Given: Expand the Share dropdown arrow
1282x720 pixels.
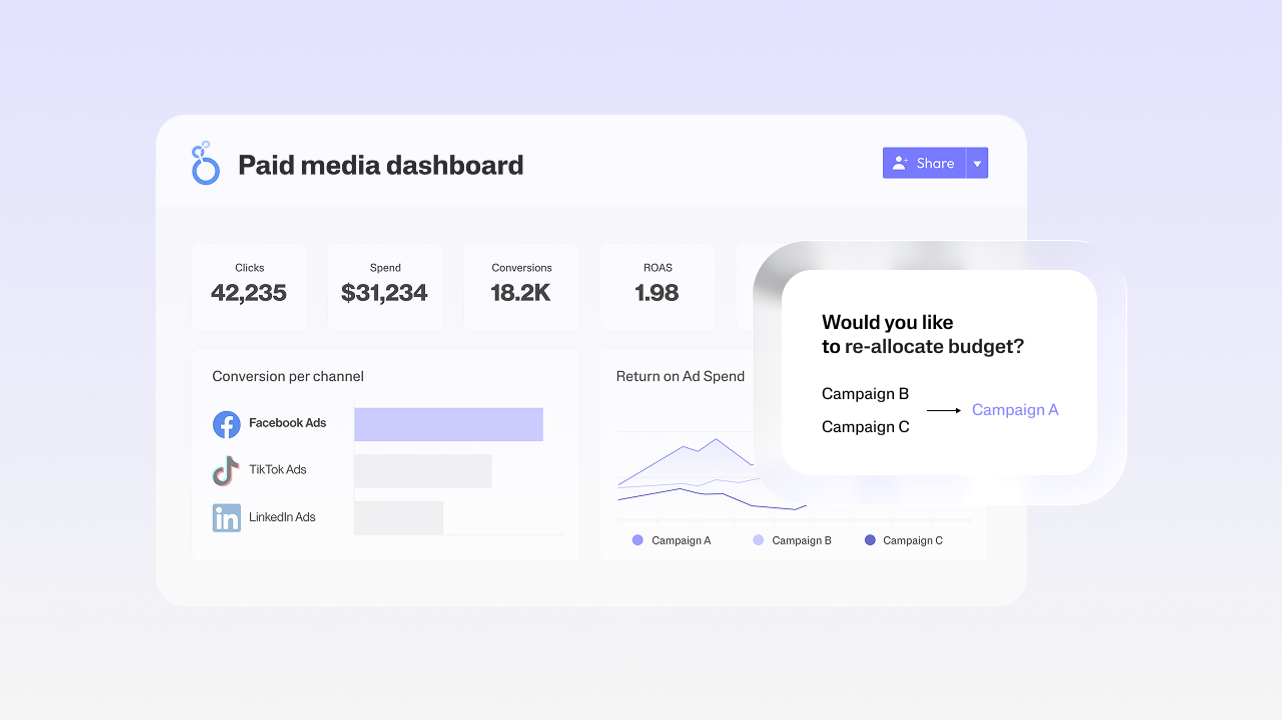Looking at the screenshot, I should tap(977, 163).
